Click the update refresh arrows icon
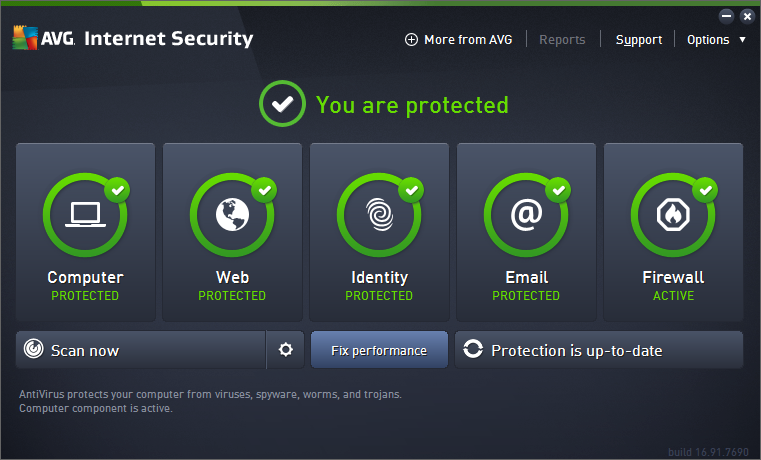The width and height of the screenshot is (761, 460). 473,350
